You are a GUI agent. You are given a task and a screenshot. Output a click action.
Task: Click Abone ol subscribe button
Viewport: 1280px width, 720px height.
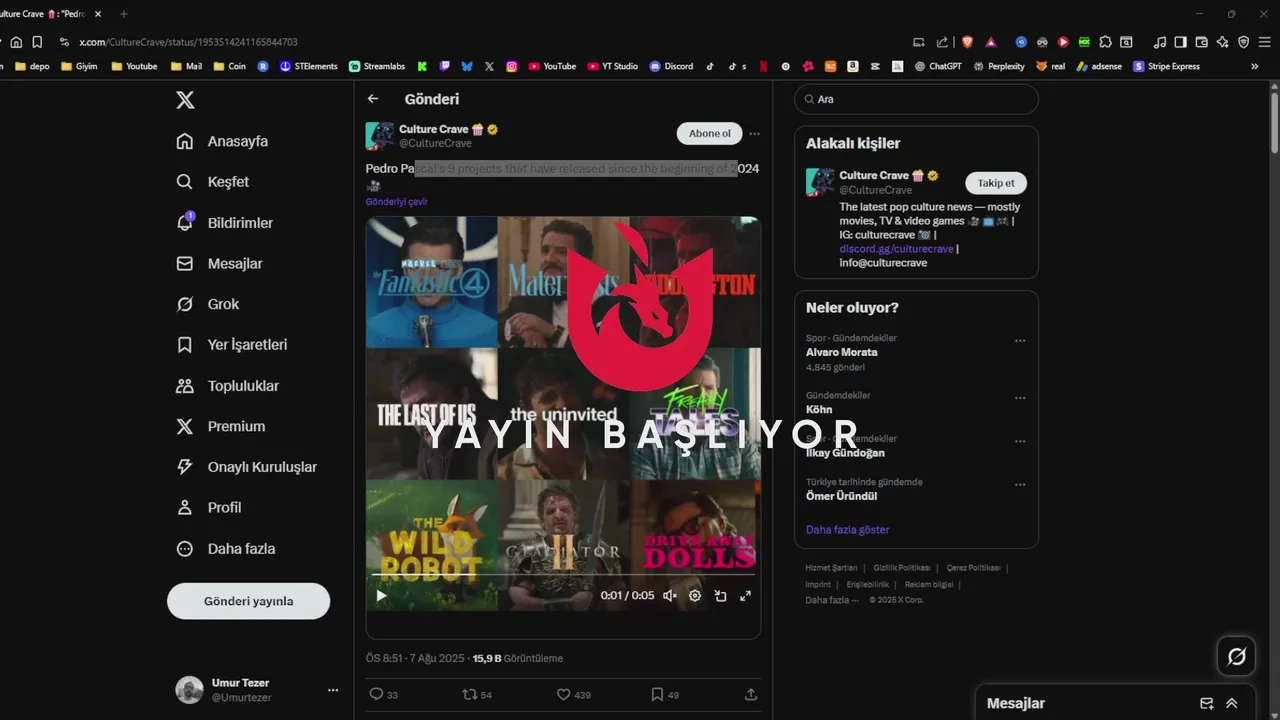pyautogui.click(x=709, y=134)
